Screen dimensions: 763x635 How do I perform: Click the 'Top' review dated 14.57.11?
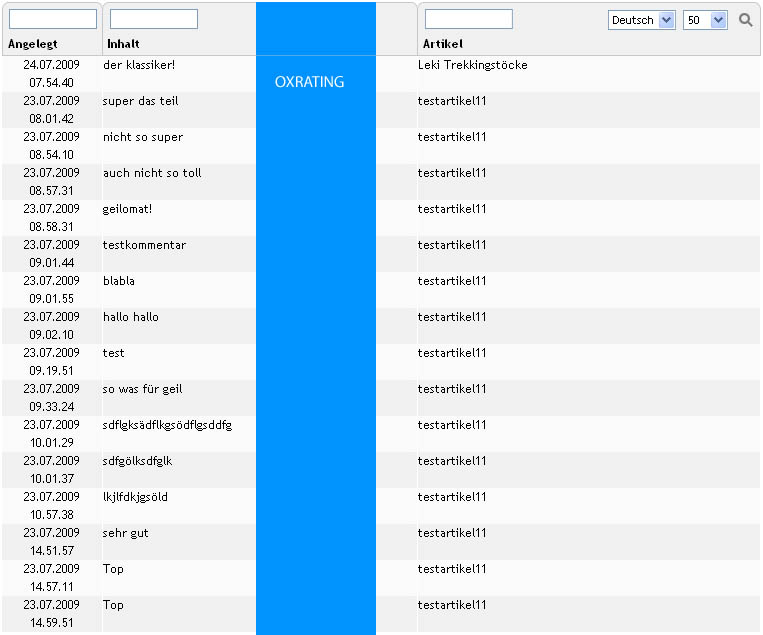113,569
